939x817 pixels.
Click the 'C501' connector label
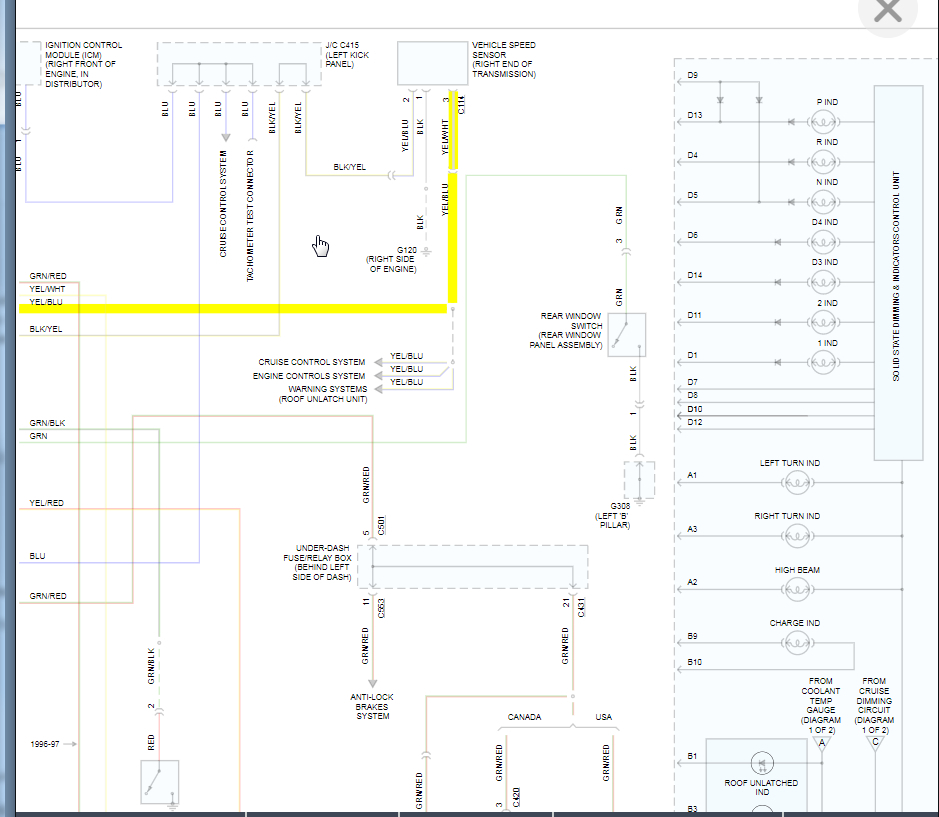point(381,525)
